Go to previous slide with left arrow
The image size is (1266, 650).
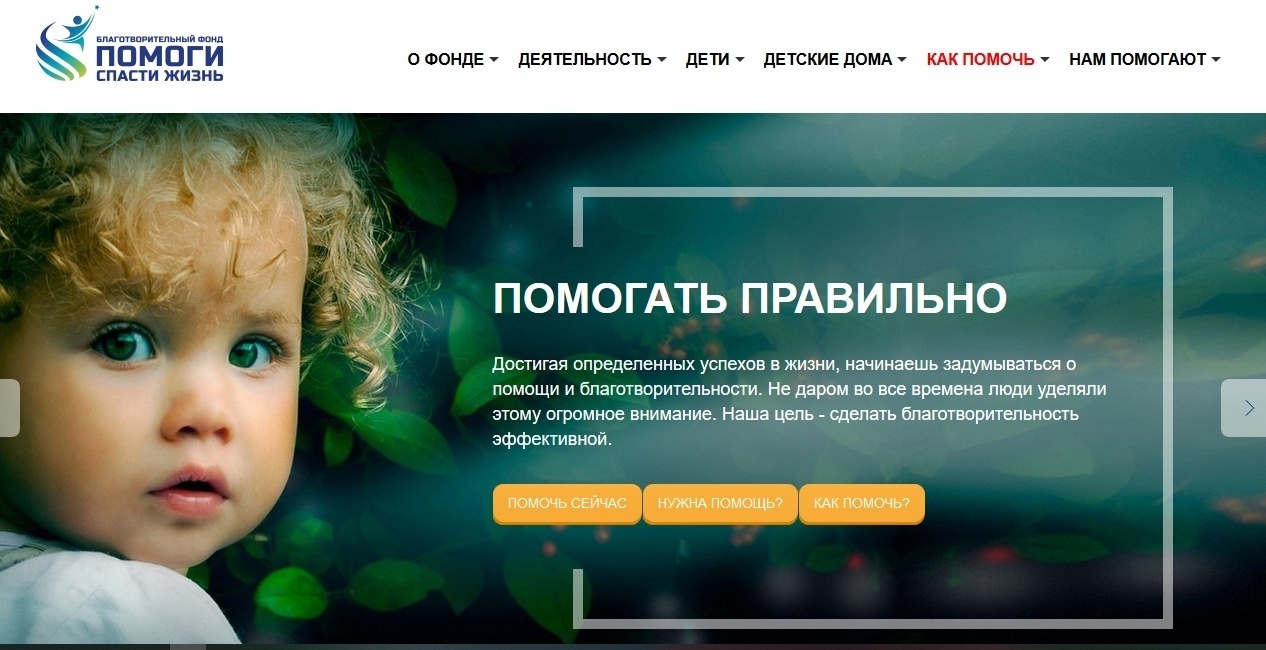tap(9, 408)
